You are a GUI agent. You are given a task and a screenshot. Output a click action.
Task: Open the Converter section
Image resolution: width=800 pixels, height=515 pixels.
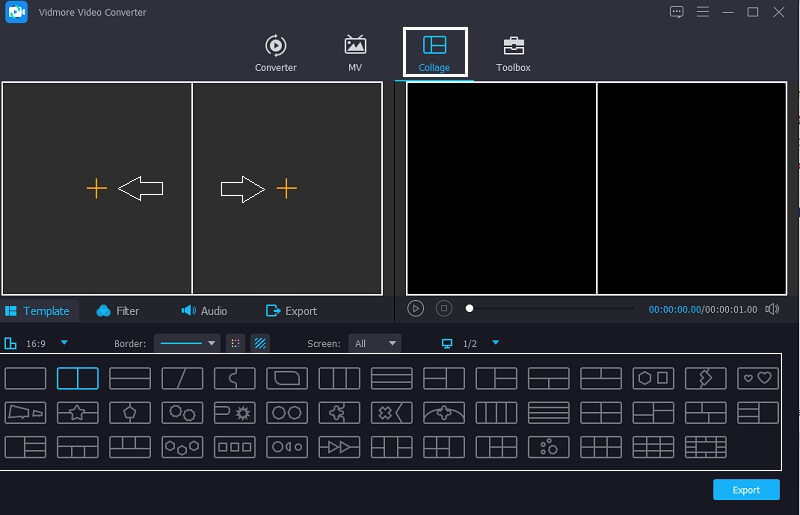click(275, 53)
